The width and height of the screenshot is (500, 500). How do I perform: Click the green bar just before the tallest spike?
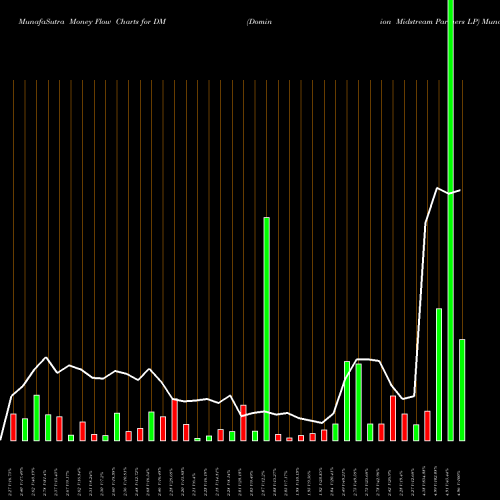(x=439, y=375)
